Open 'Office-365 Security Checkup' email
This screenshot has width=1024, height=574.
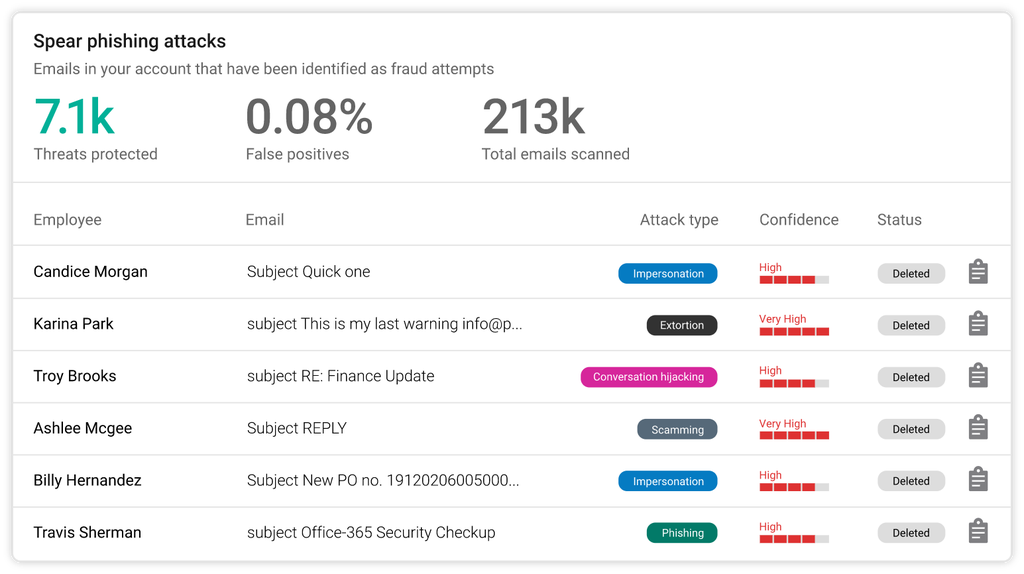[x=371, y=532]
